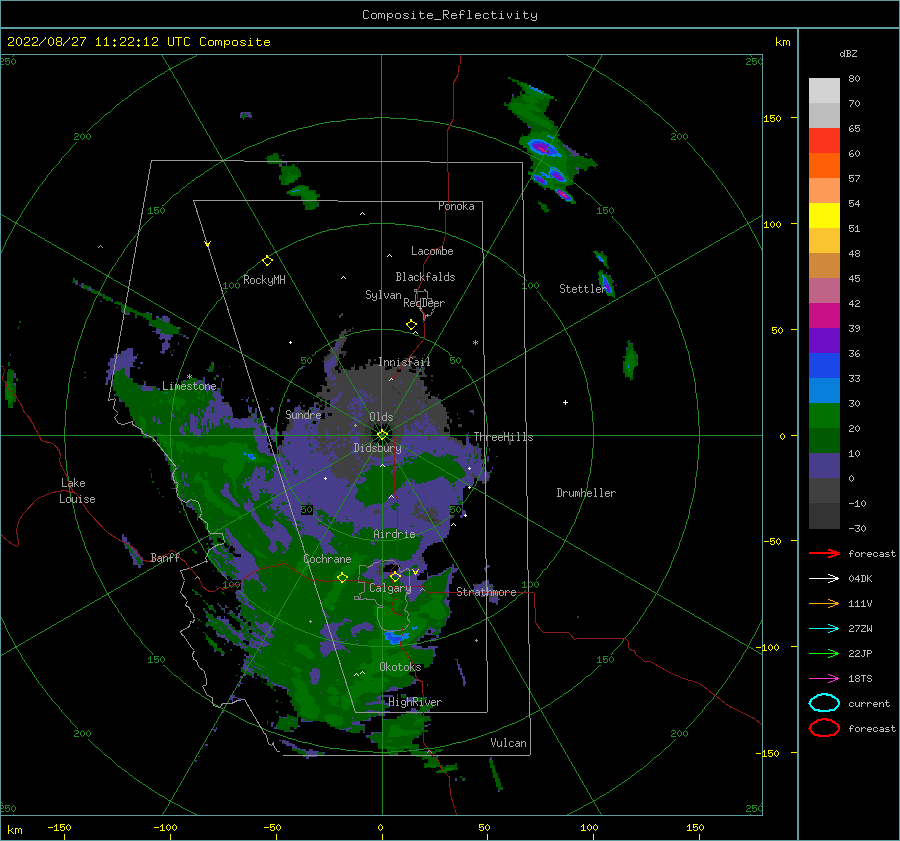Select the red 65 dBZ color swatch
This screenshot has width=900, height=841.
point(824,141)
